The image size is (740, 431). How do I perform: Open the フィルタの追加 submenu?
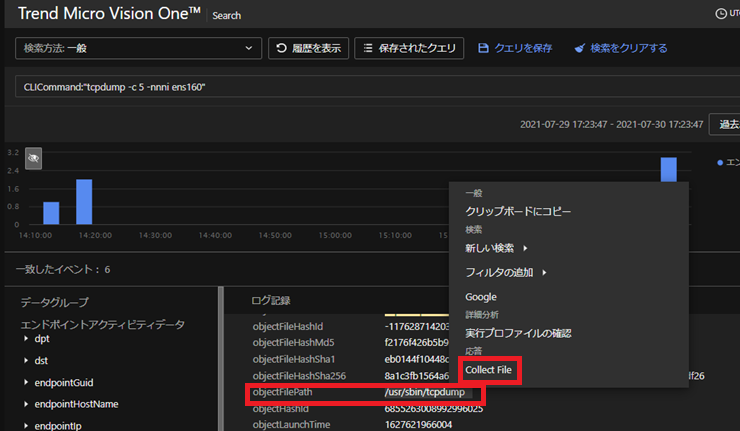tap(505, 272)
